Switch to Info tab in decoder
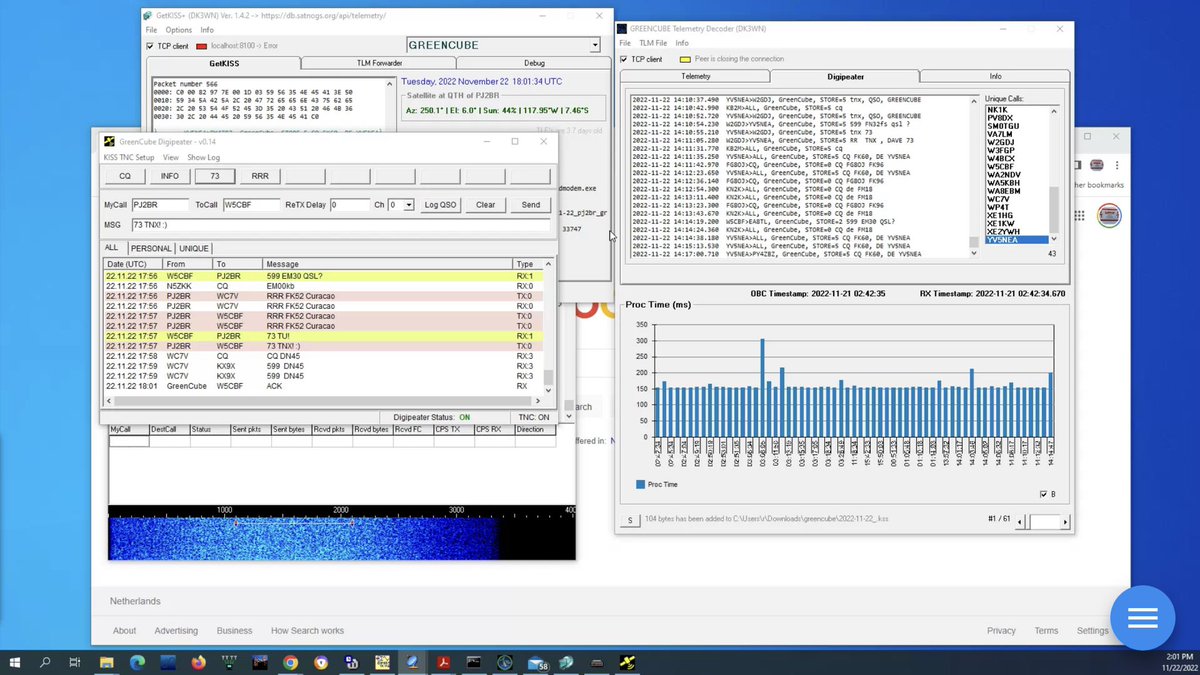This screenshot has height=675, width=1200. click(996, 76)
